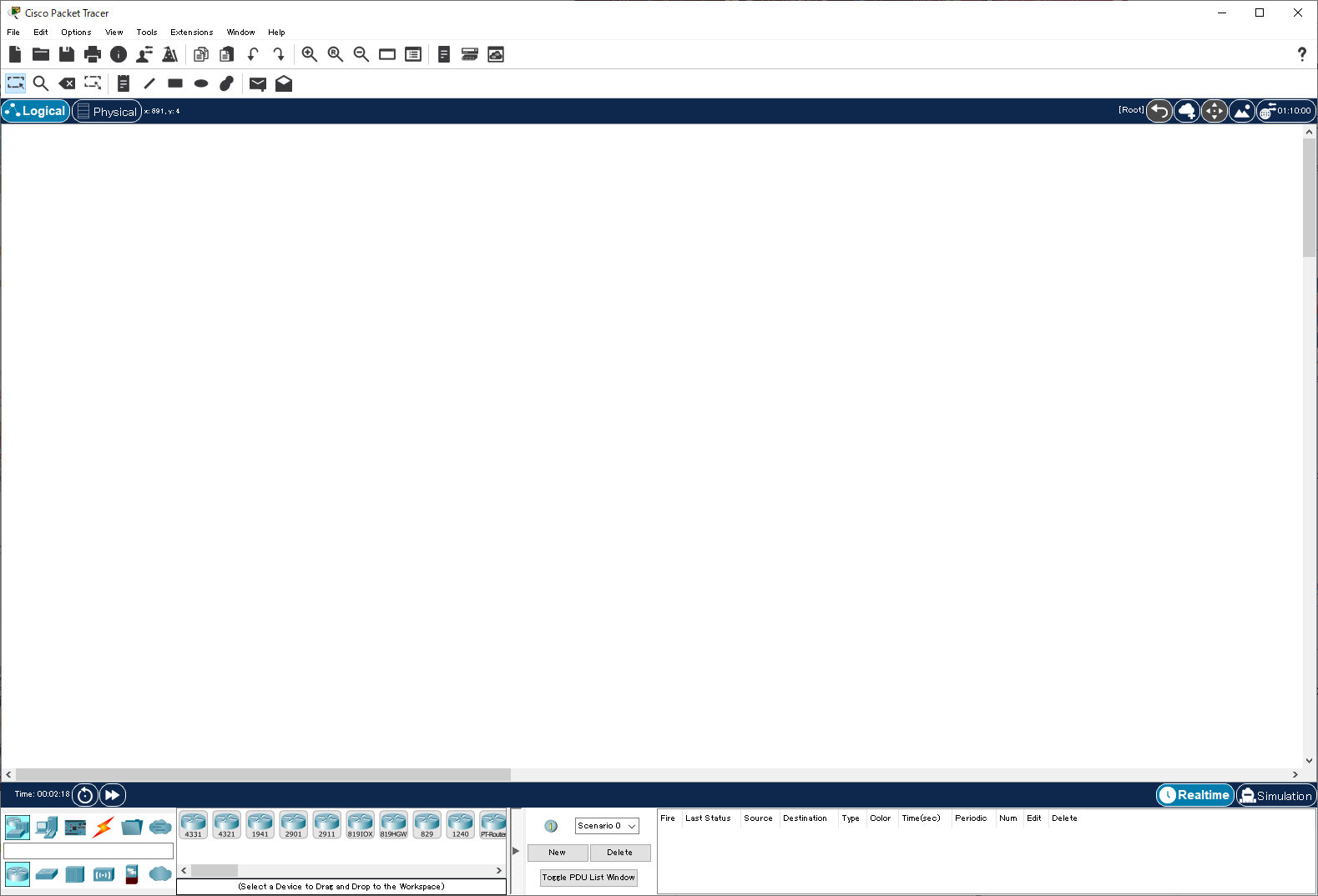Screen dimensions: 1318x896
Task: Click the Delete tool icon
Action: [x=67, y=83]
